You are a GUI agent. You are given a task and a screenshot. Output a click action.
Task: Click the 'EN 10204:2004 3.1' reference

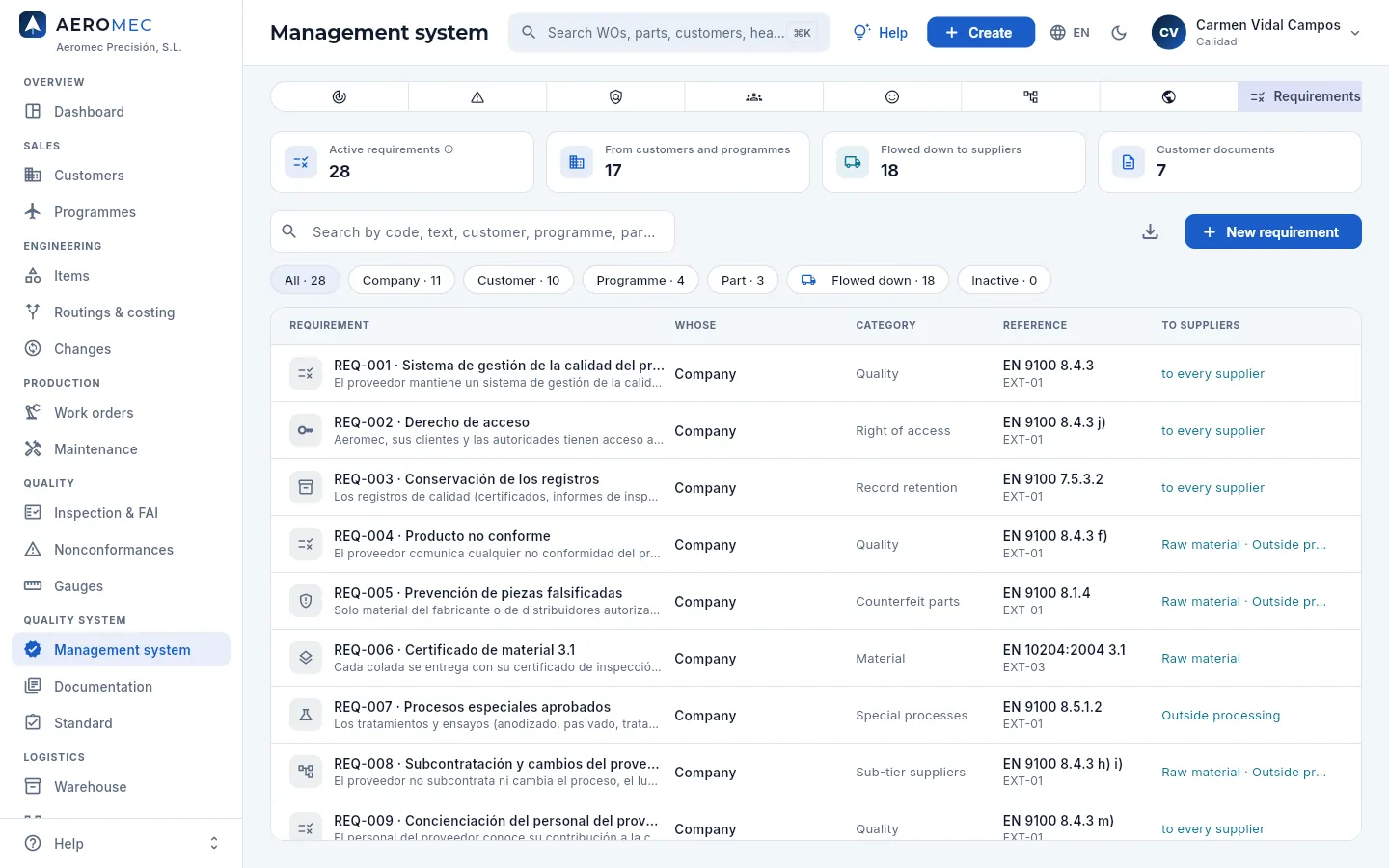click(1064, 650)
